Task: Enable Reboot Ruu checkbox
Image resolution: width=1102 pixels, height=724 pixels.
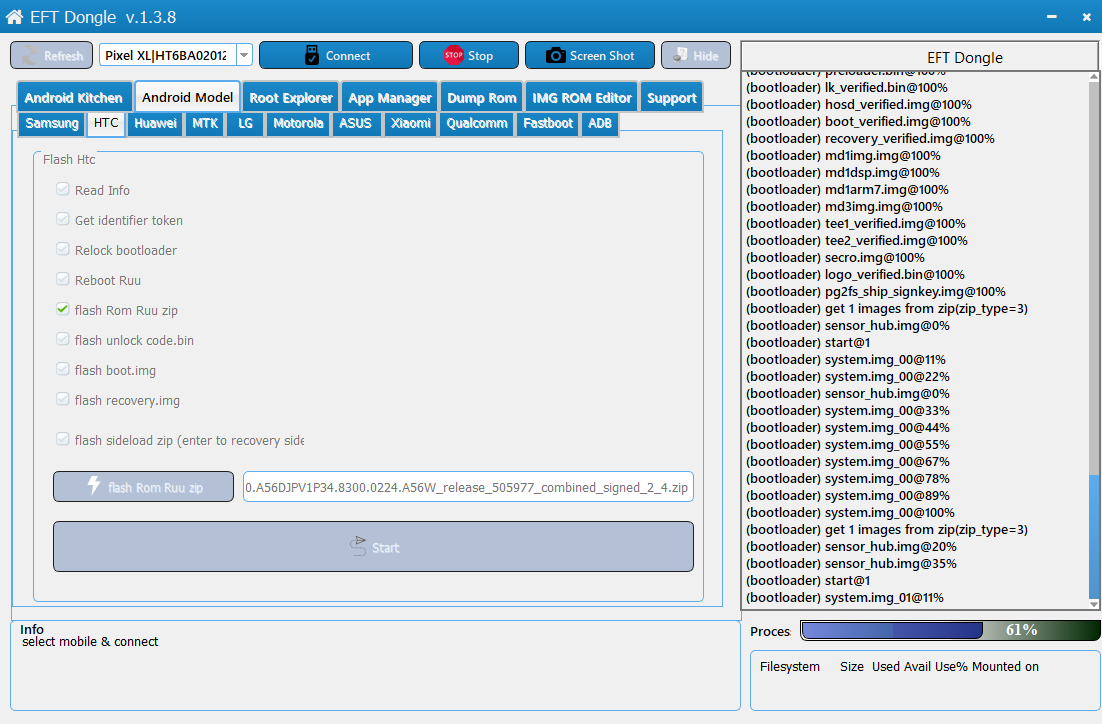Action: coord(63,279)
